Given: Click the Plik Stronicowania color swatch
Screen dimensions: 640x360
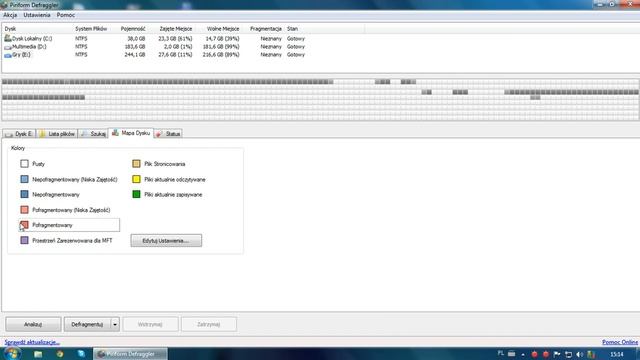Looking at the screenshot, I should (x=136, y=164).
